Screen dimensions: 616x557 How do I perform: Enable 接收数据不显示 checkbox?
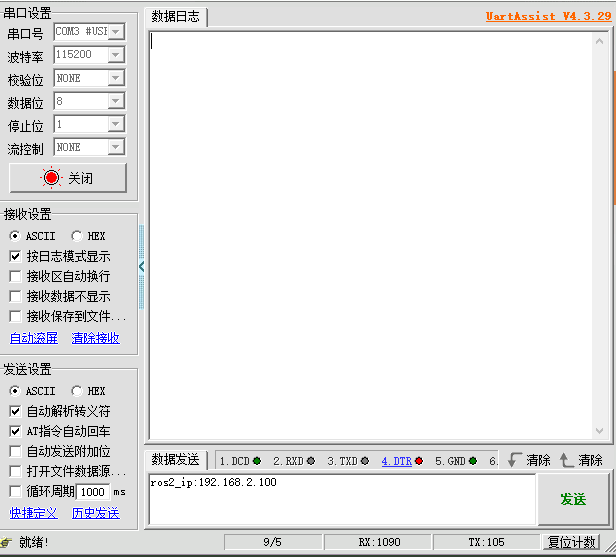pyautogui.click(x=15, y=296)
